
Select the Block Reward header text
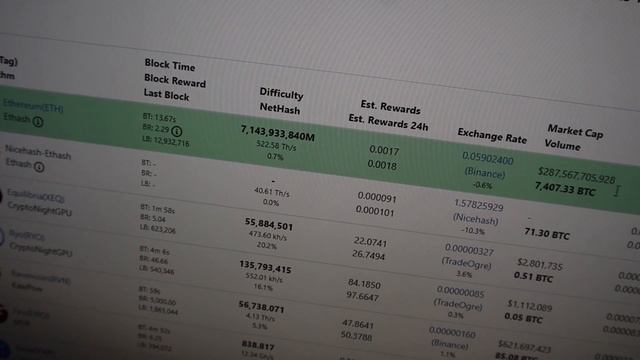click(175, 80)
